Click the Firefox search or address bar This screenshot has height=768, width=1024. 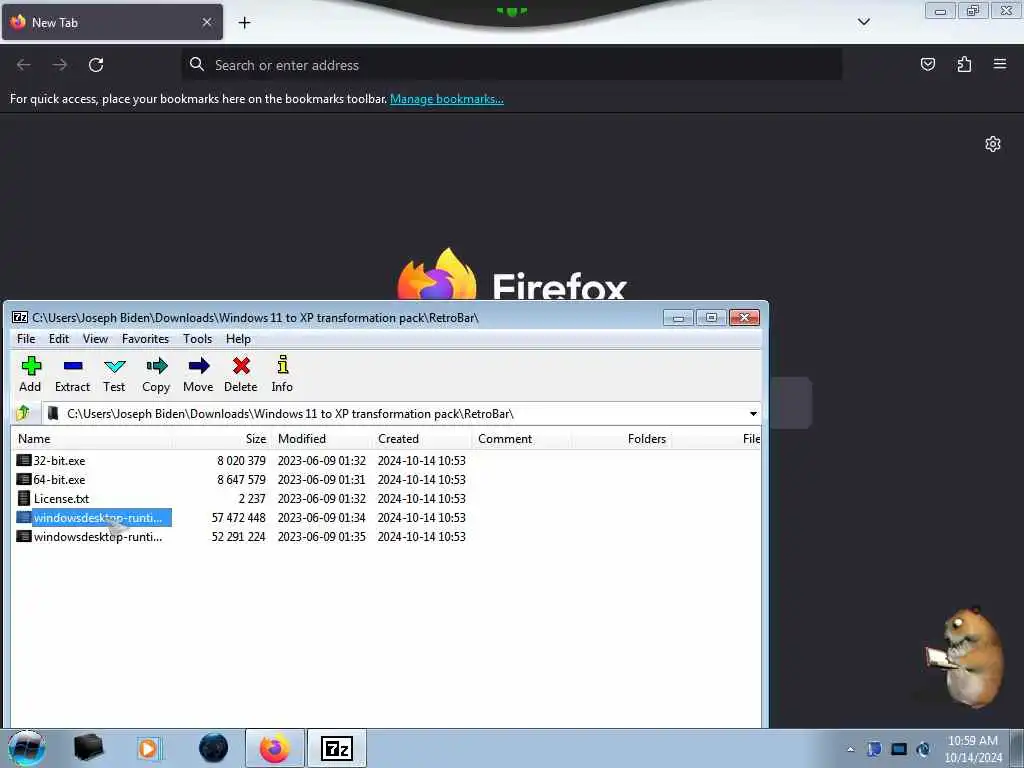pyautogui.click(x=512, y=65)
